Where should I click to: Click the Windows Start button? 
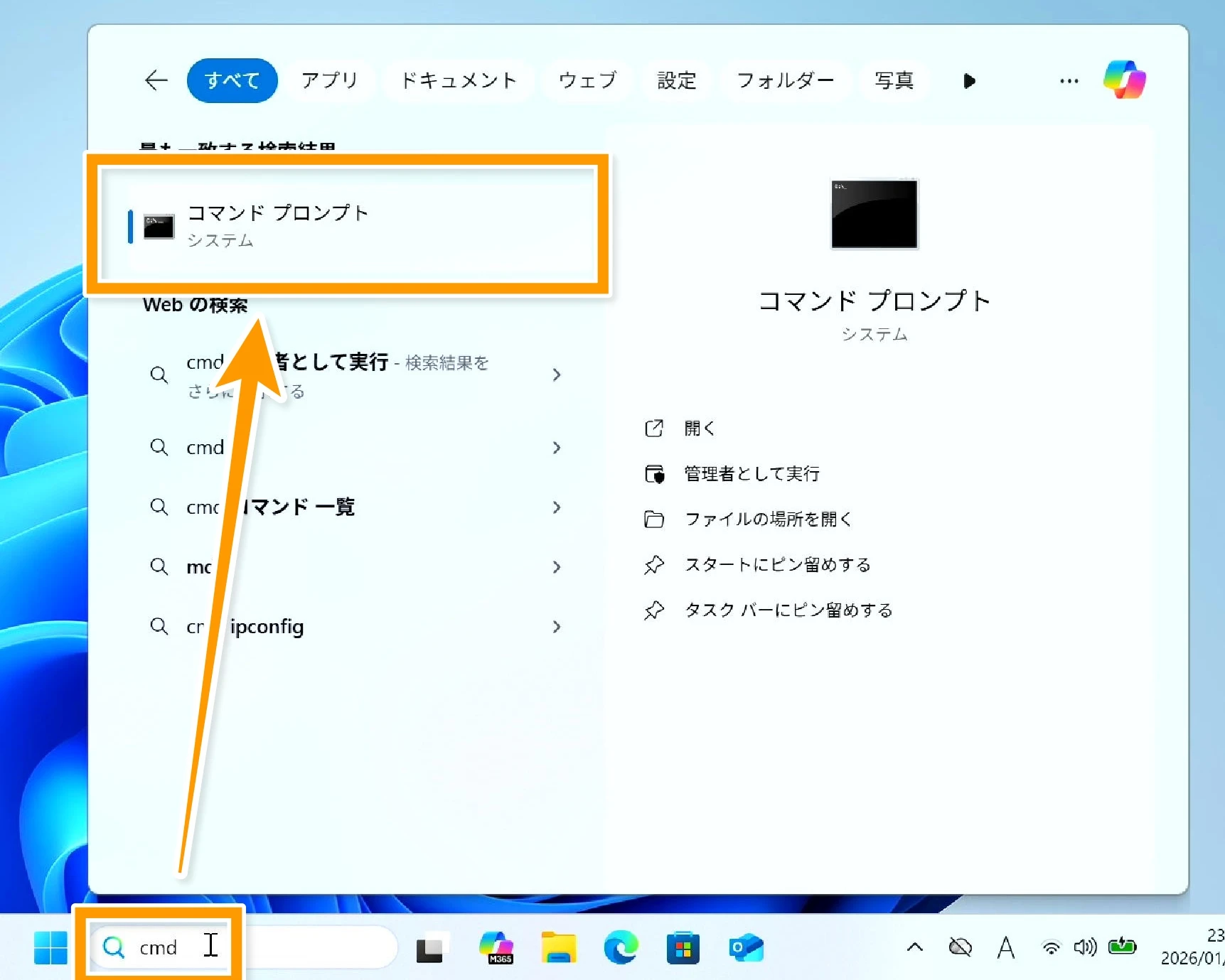pyautogui.click(x=50, y=947)
